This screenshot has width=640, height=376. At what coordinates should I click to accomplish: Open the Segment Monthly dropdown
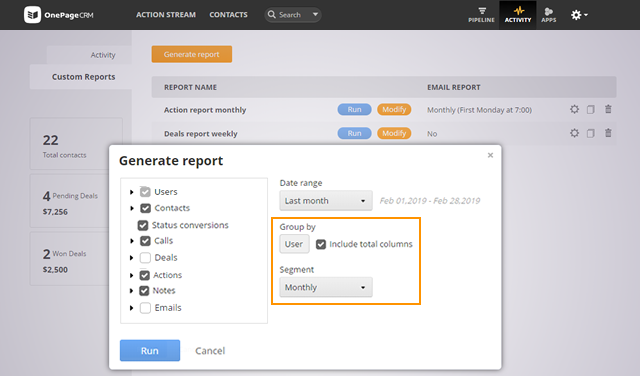(x=326, y=287)
